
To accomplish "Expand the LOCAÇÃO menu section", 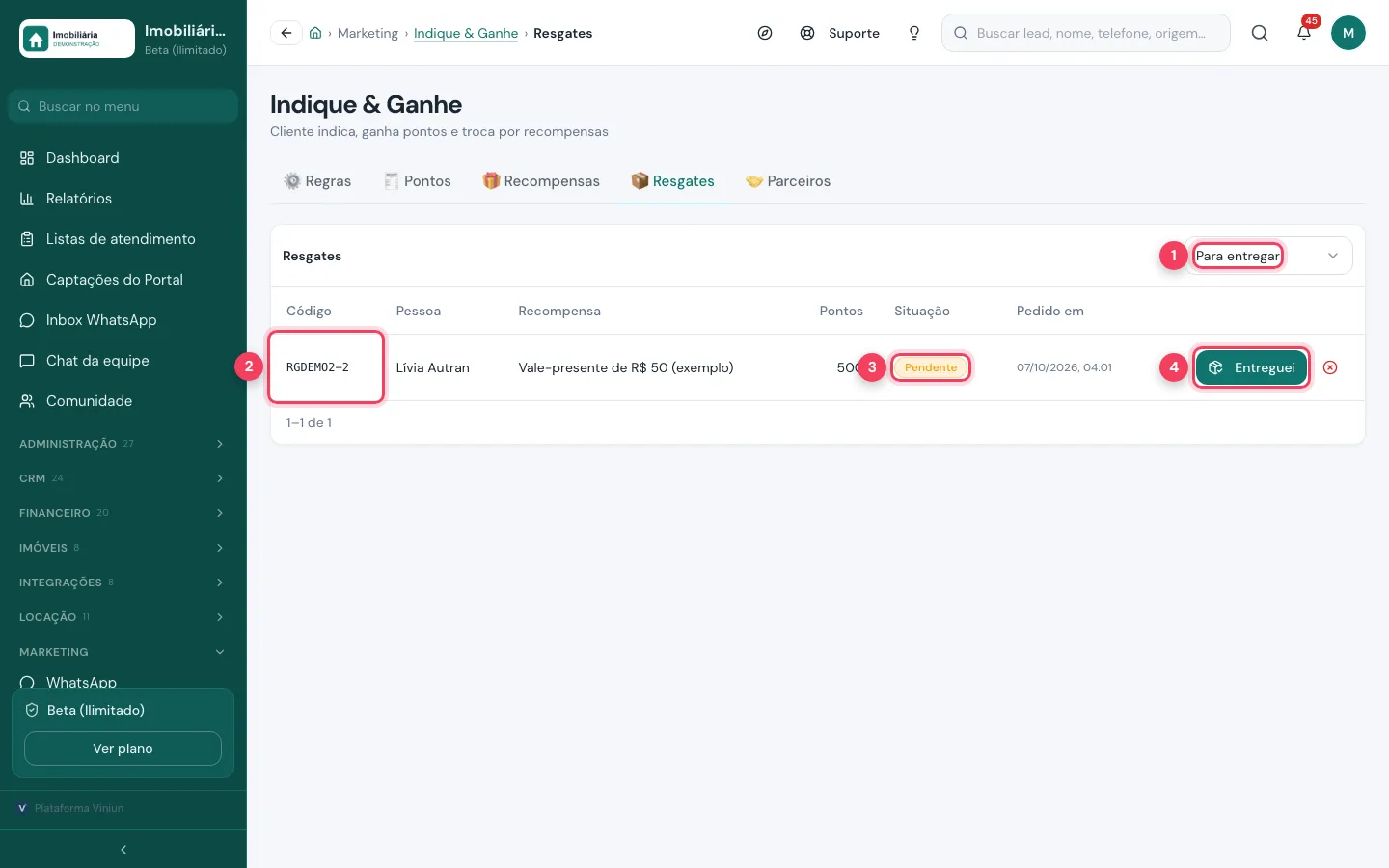I will coord(123,617).
